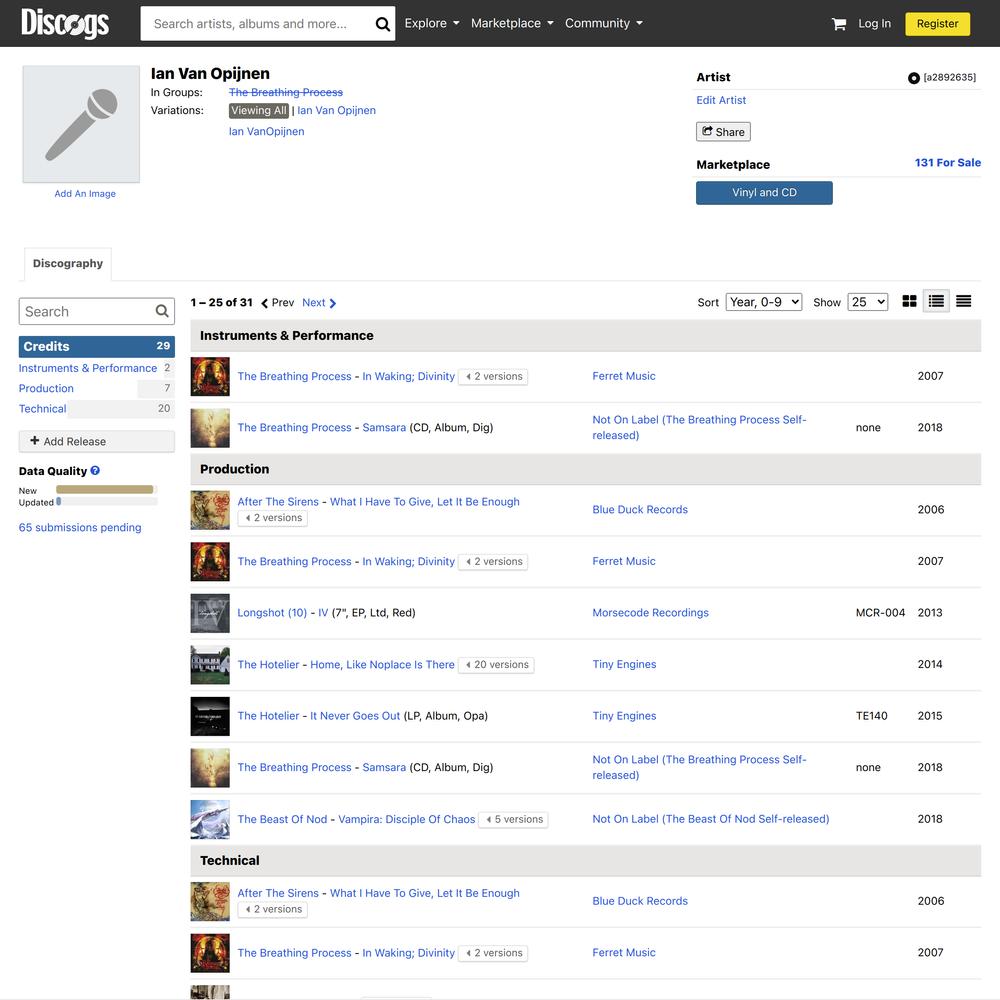Screen dimensions: 1000x1000
Task: Click the Data Quality help icon
Action: [95, 470]
